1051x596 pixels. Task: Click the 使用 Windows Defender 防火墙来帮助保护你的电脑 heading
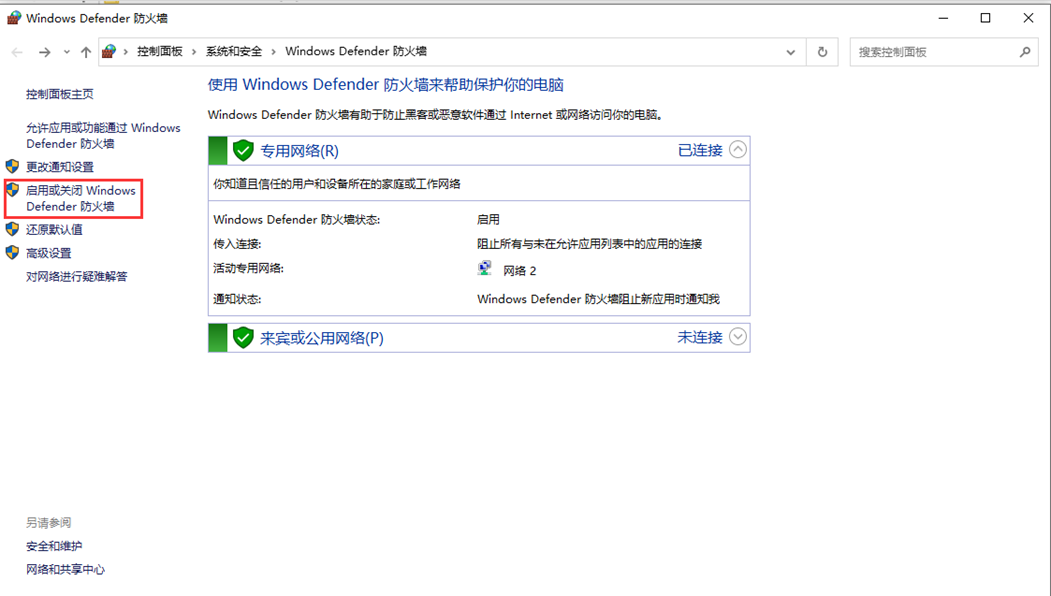[x=385, y=84]
